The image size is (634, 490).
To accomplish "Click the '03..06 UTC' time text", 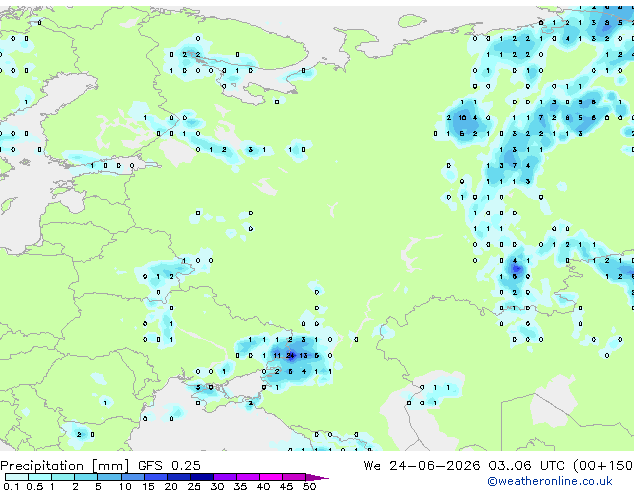I will click(526, 466).
